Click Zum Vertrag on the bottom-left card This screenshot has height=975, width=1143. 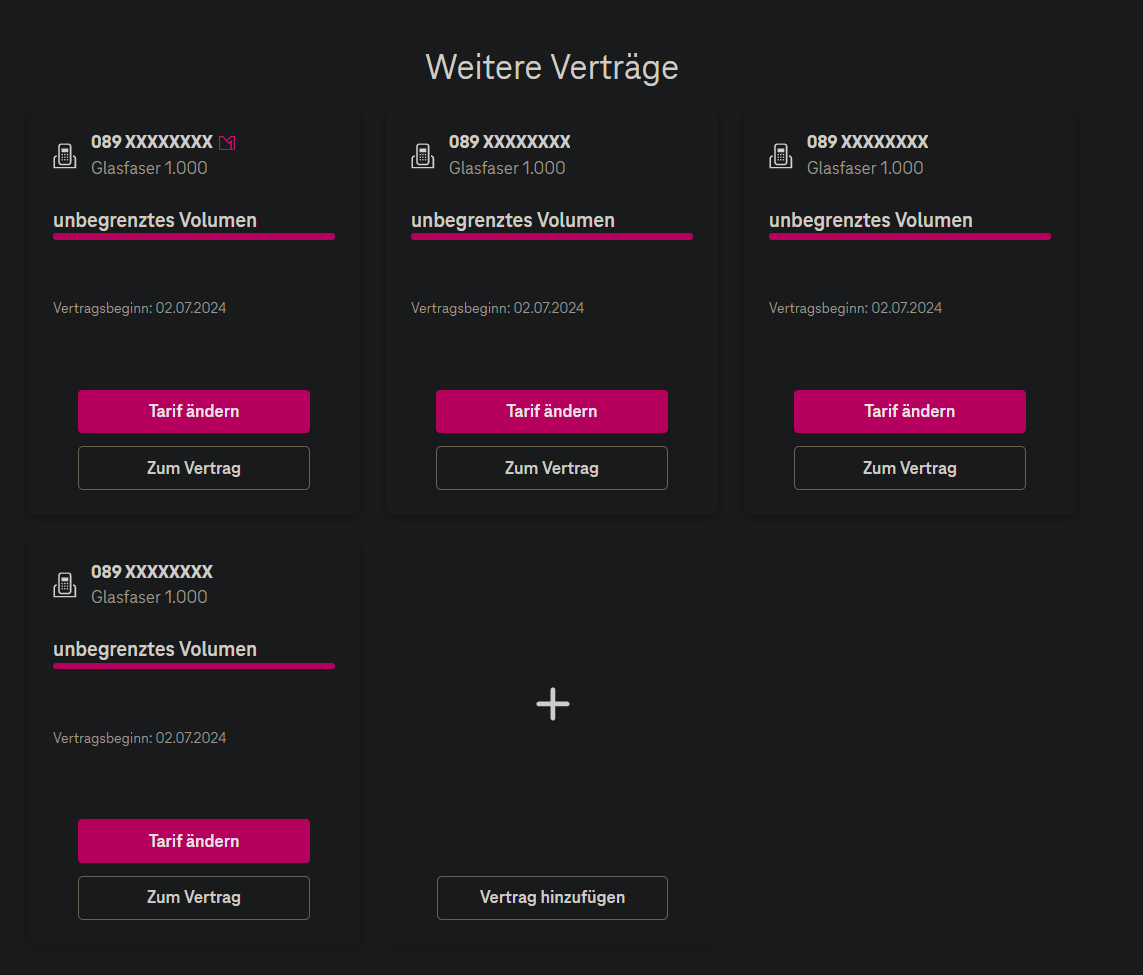pos(193,897)
